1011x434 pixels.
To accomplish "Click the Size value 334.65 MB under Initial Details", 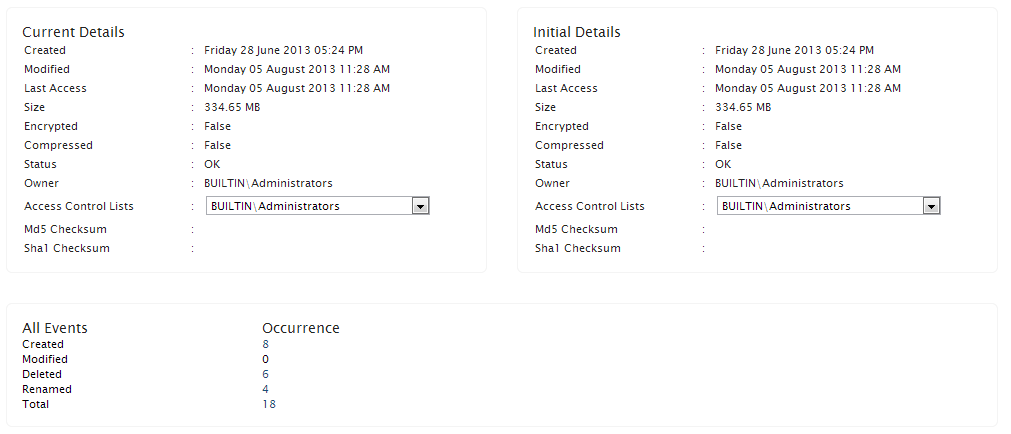I will [743, 107].
